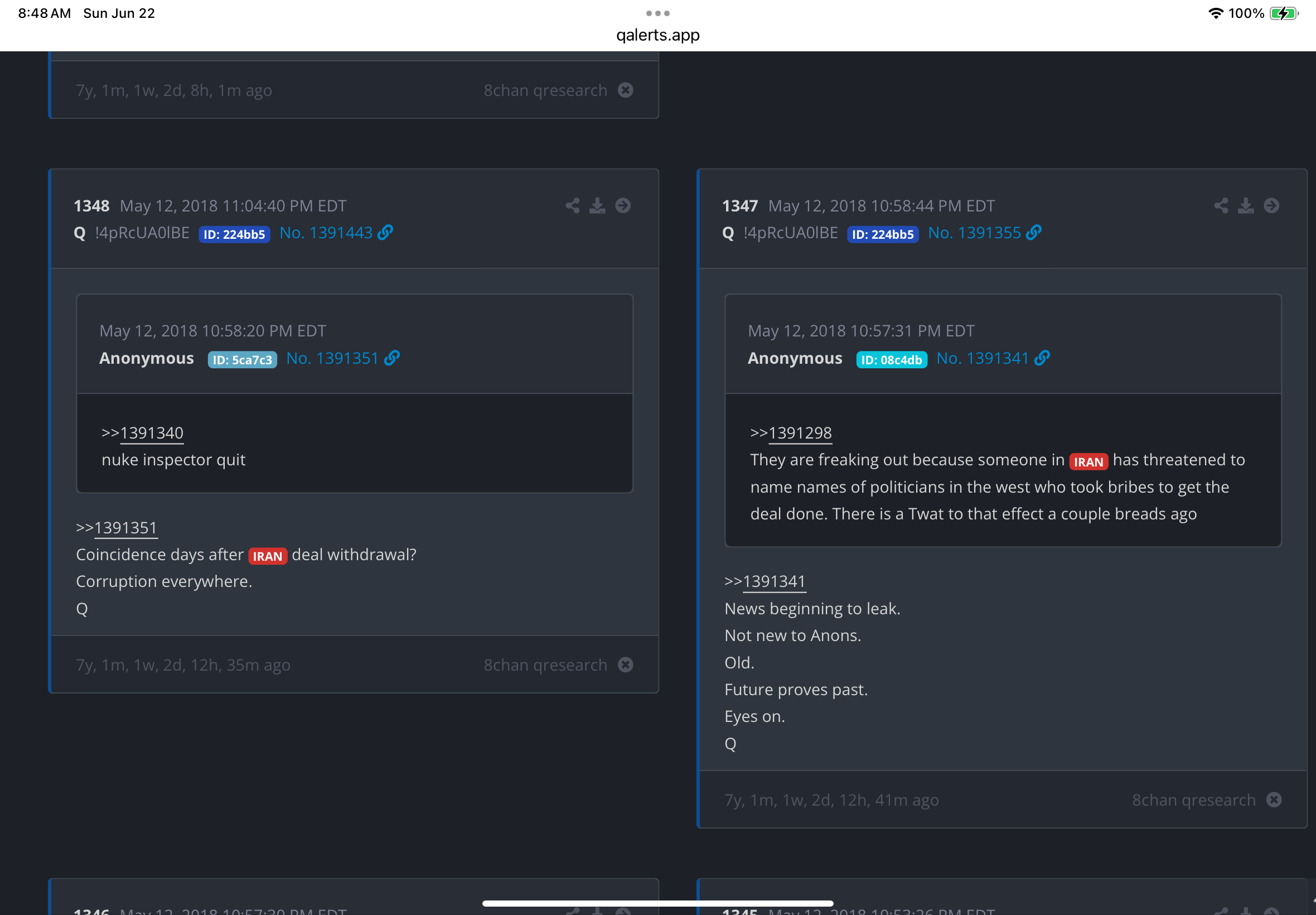The height and width of the screenshot is (915, 1316).
Task: Follow reply reference >>1391351
Action: tap(117, 527)
